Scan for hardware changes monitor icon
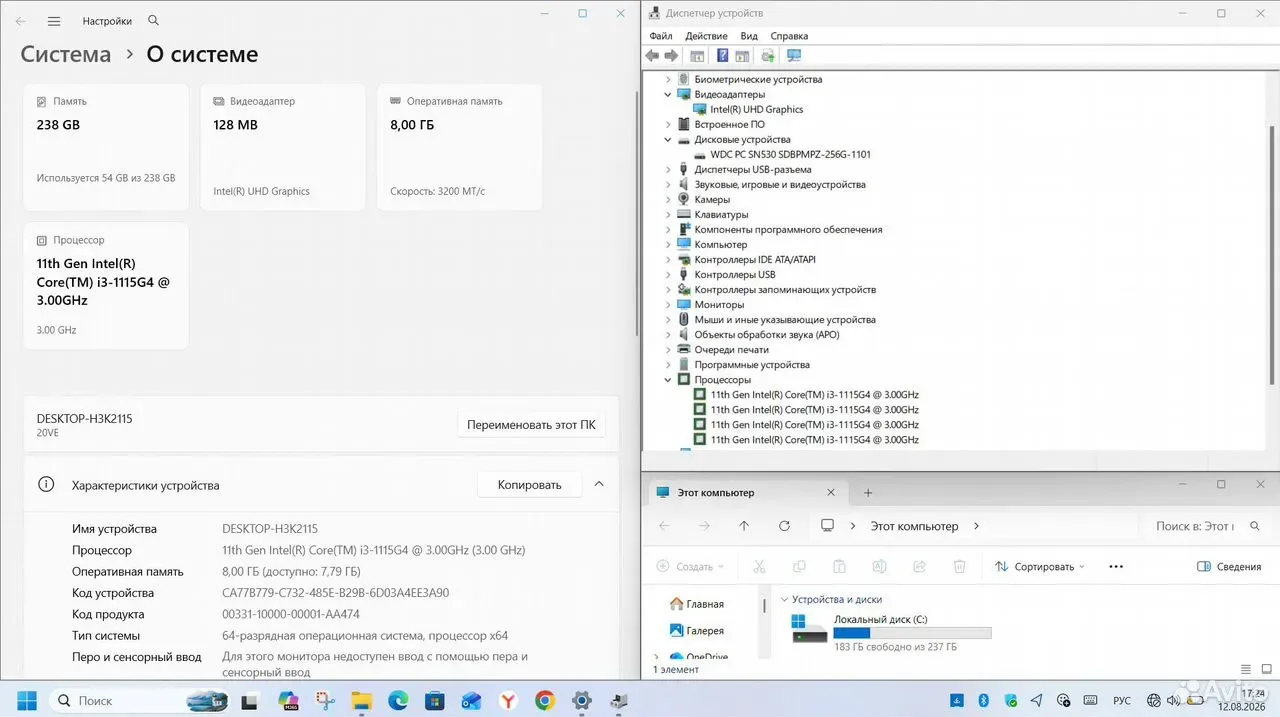This screenshot has width=1280, height=717. (794, 56)
